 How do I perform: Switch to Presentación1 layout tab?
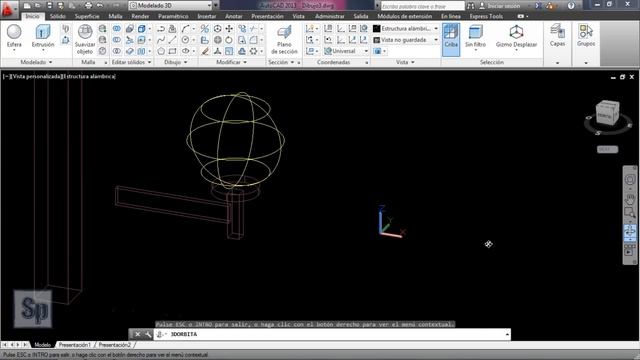click(x=74, y=345)
